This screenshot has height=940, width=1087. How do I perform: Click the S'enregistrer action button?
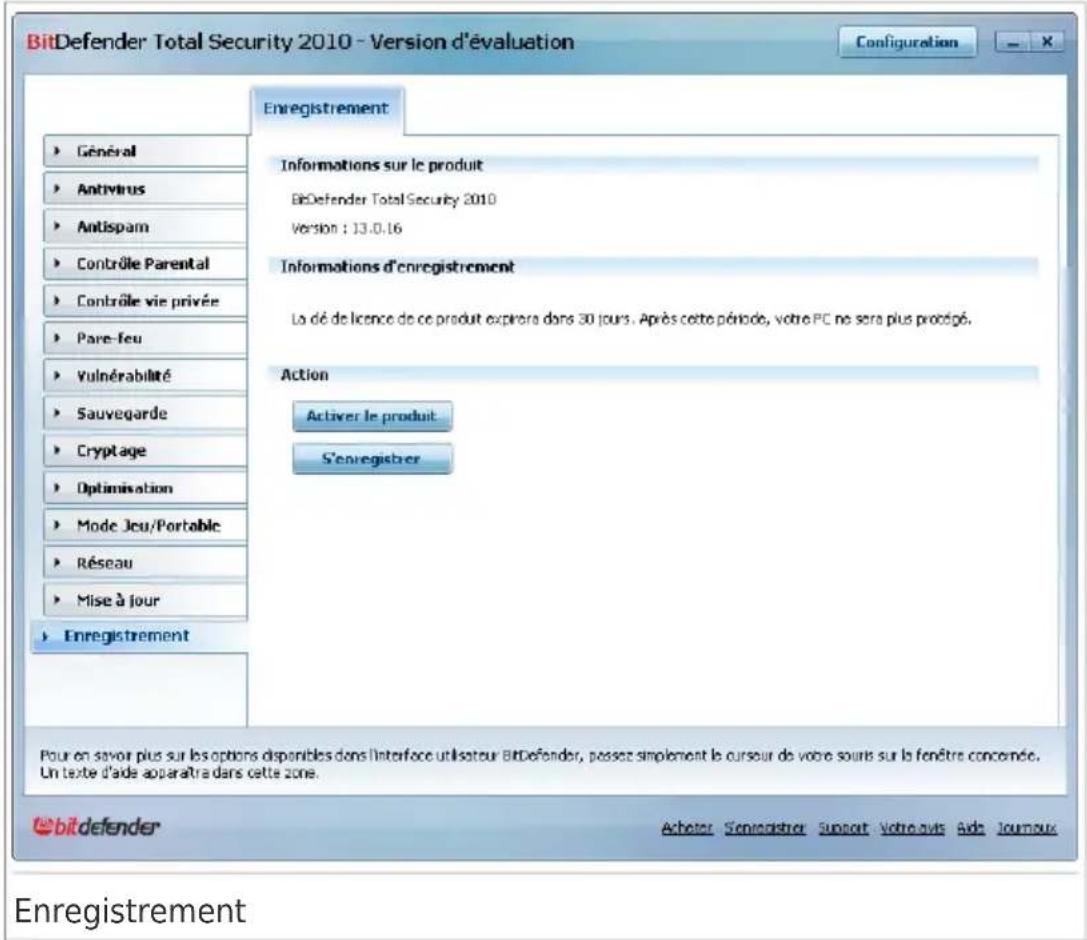[x=372, y=459]
